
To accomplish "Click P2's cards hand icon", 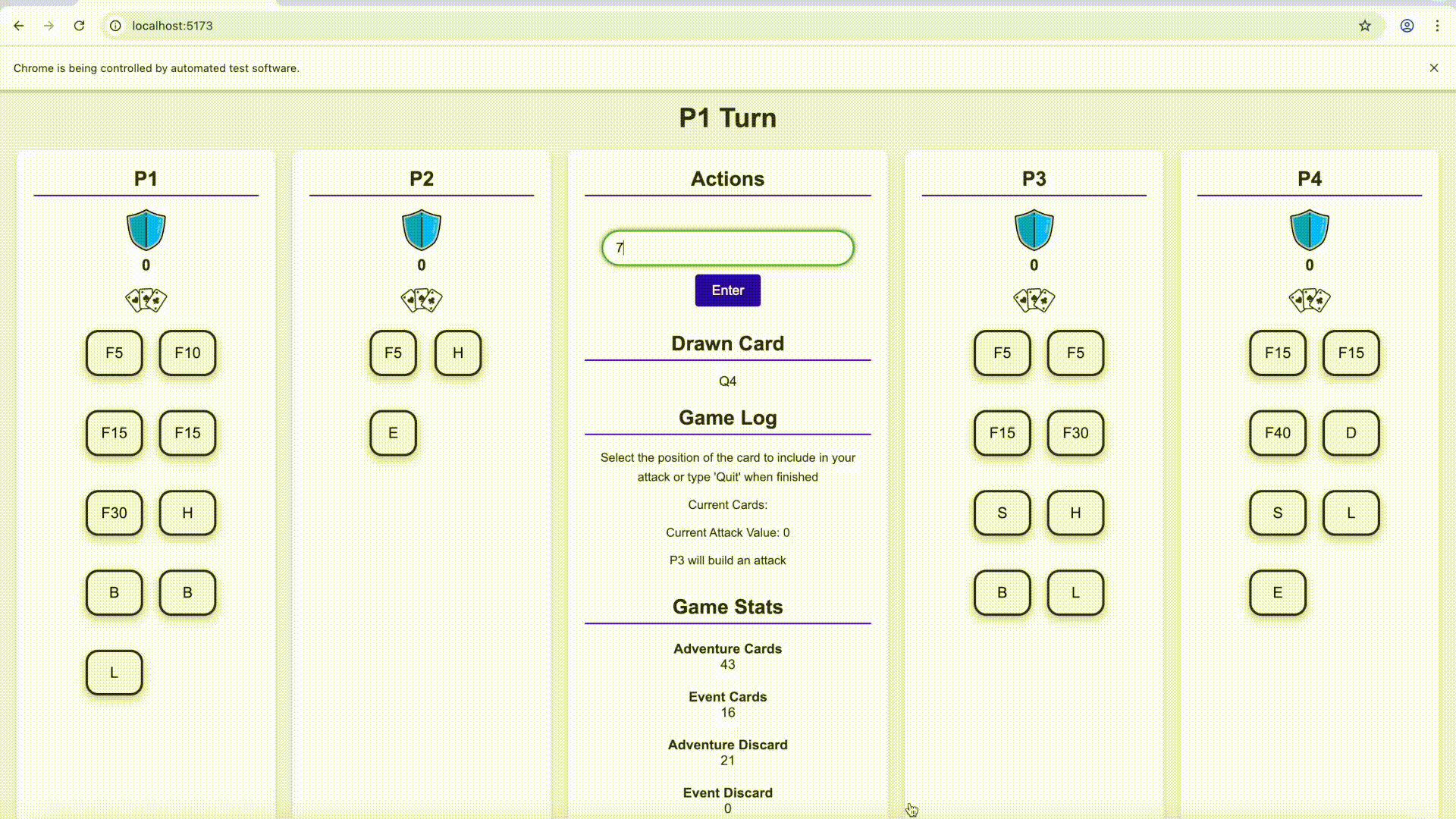I will pyautogui.click(x=422, y=300).
